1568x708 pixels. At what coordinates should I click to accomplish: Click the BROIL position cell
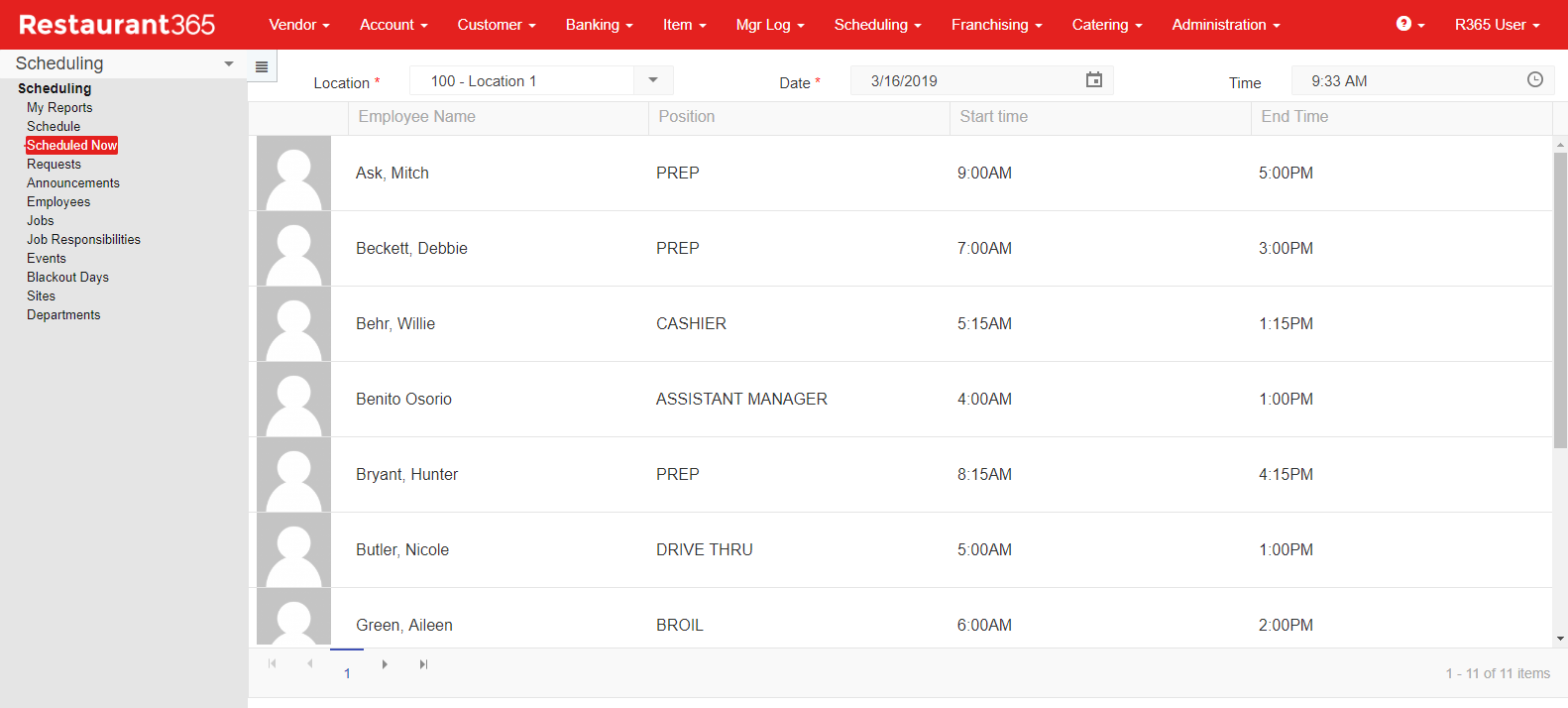click(x=680, y=626)
